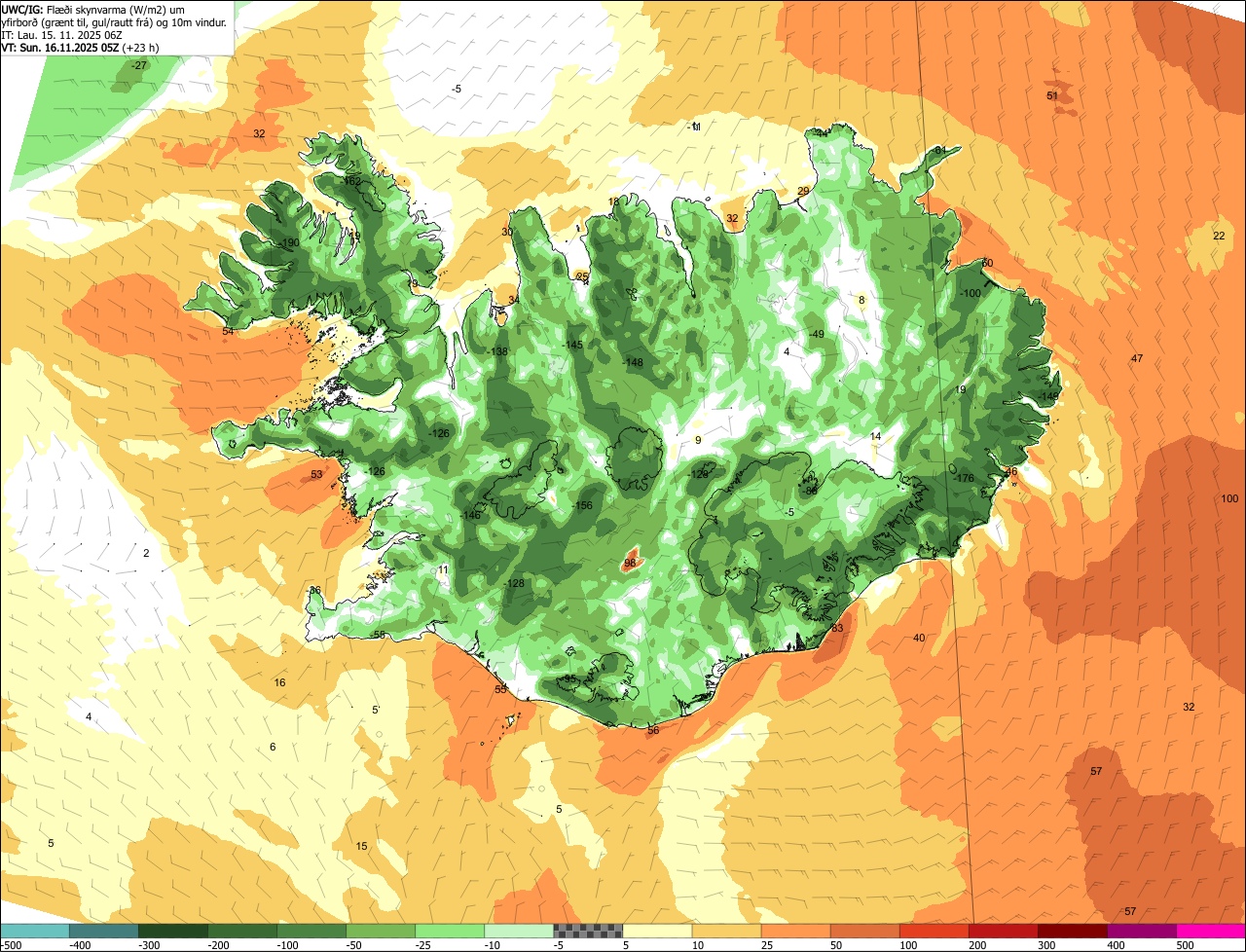Click the '98' value on the red inland patch
The height and width of the screenshot is (952, 1246).
click(x=630, y=563)
